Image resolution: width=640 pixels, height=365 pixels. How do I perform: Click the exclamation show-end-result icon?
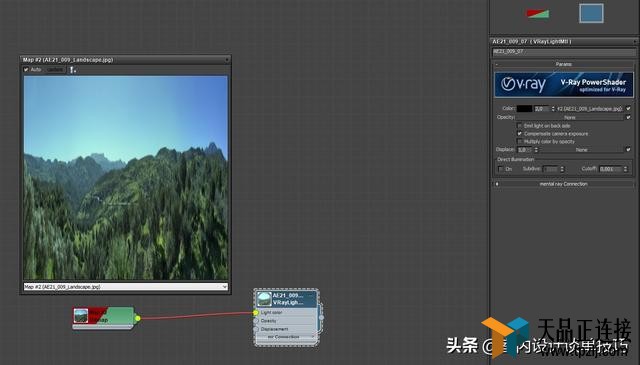click(73, 70)
